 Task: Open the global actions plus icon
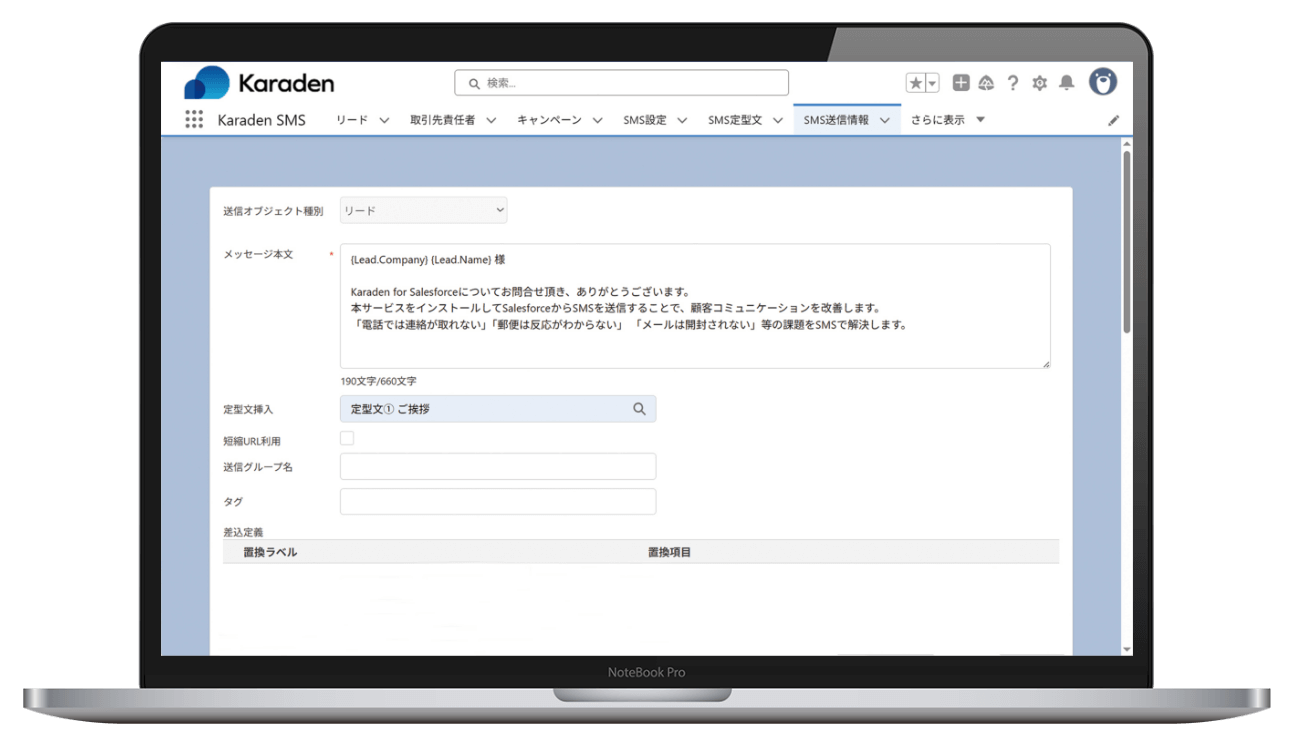[x=960, y=83]
